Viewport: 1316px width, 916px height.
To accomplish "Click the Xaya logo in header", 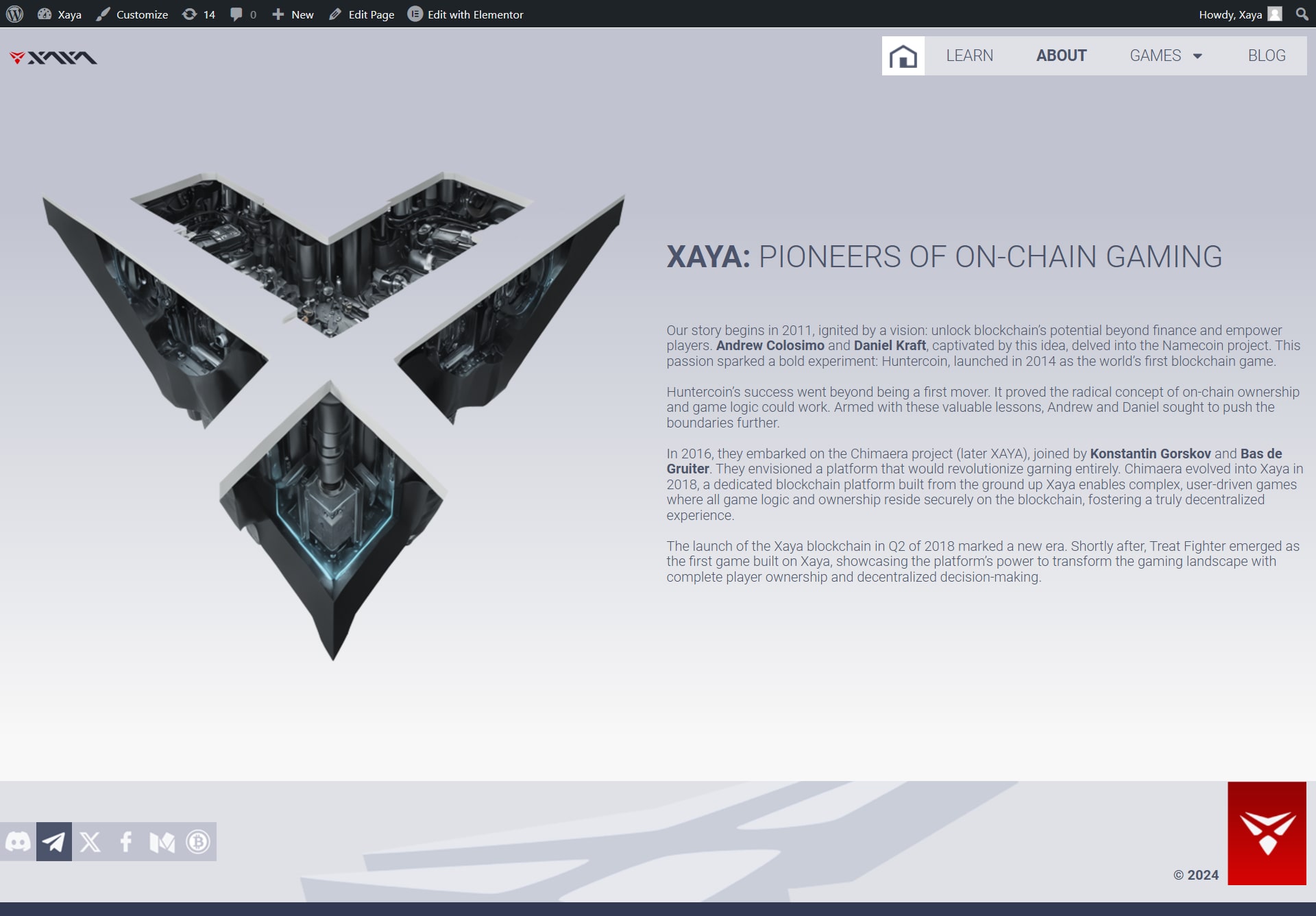I will pos(53,58).
